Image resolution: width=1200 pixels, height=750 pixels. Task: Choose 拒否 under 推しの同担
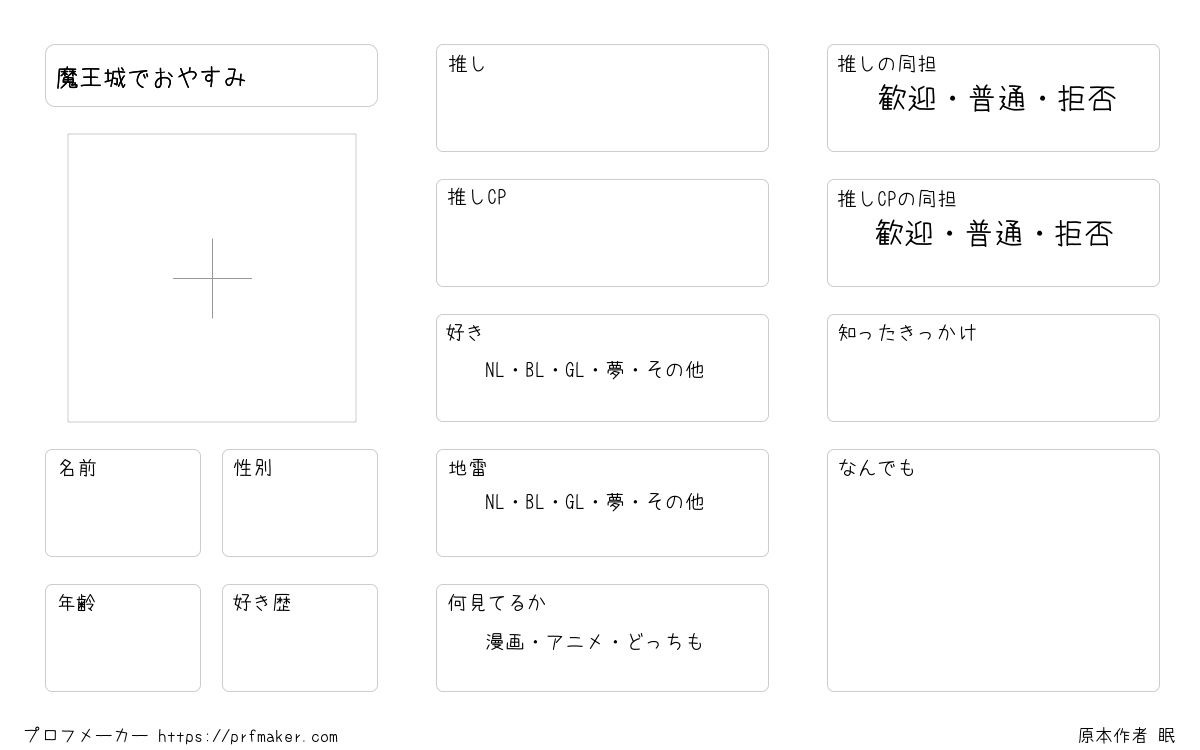click(x=1087, y=99)
